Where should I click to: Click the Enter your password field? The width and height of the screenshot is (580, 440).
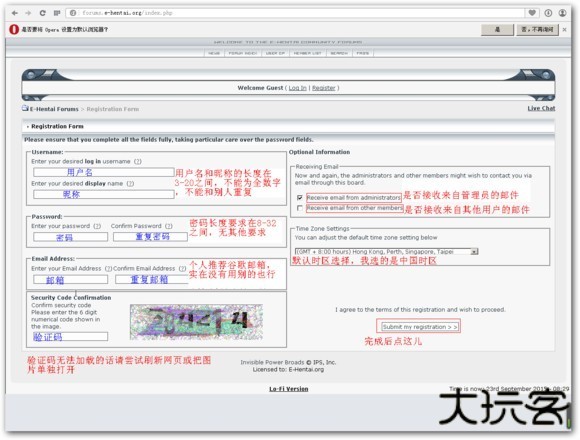click(x=70, y=237)
